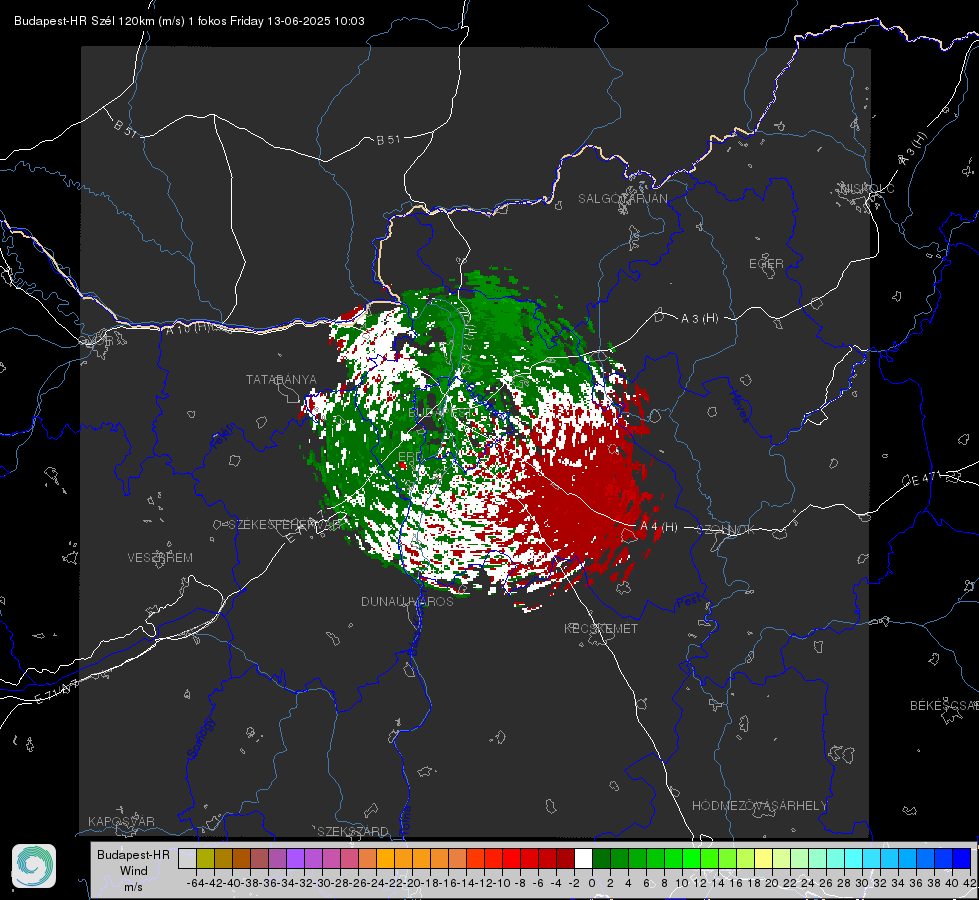
Task: Click the '-20' legend value
Action: [x=413, y=883]
